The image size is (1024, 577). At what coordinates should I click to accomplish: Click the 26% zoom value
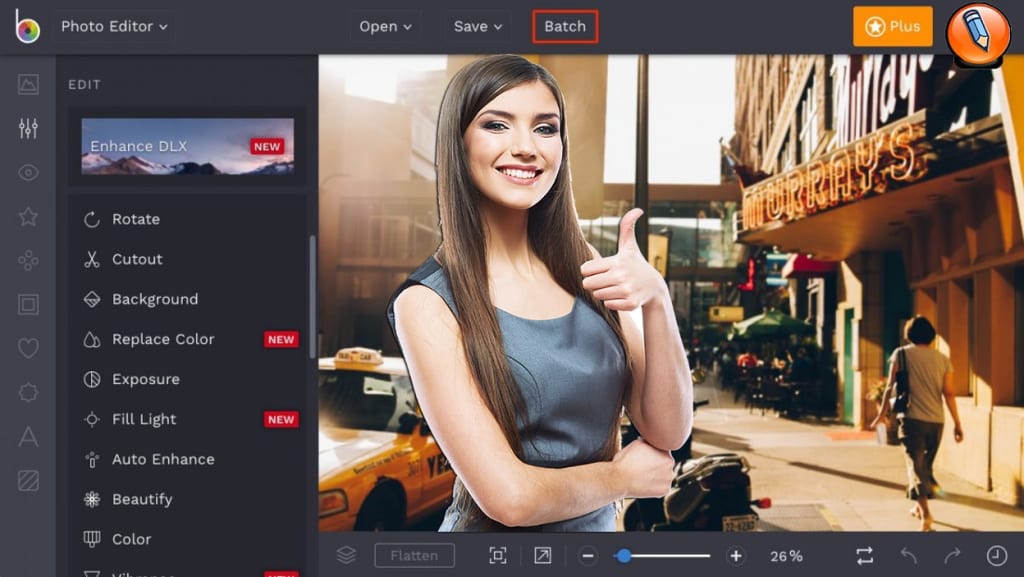pos(786,556)
